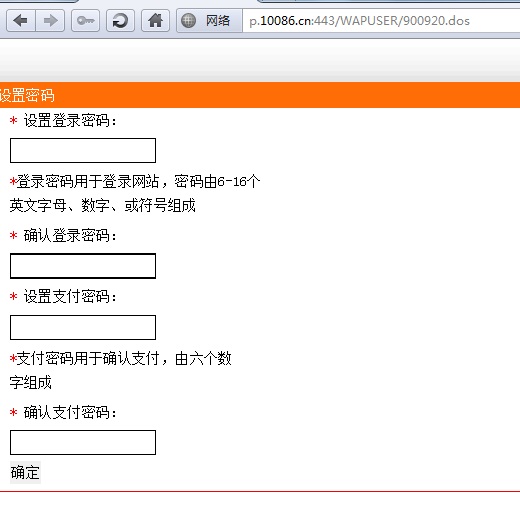Click the 确认登录密码 label text
This screenshot has width=520, height=507.
(x=70, y=235)
